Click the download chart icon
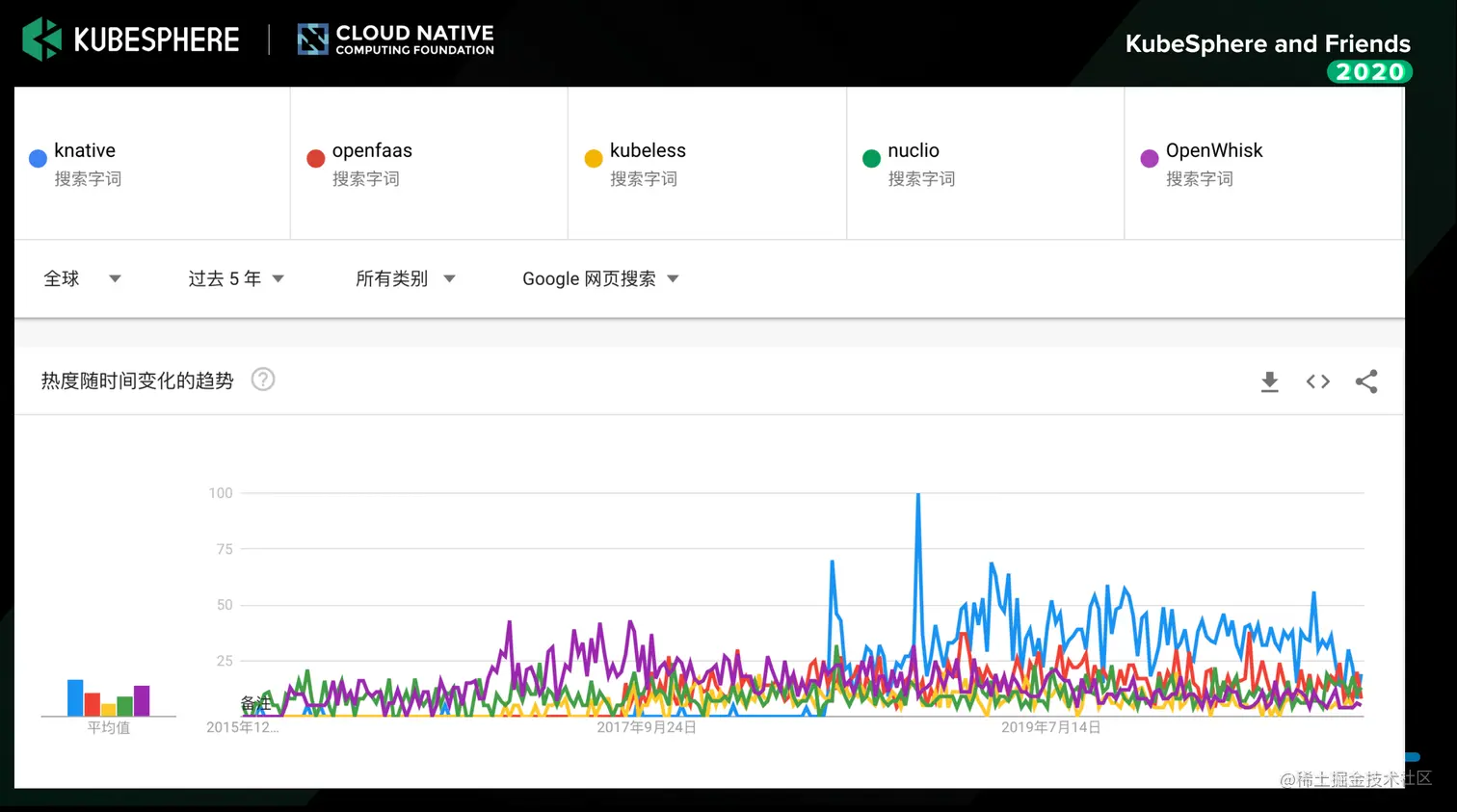The height and width of the screenshot is (812, 1457). [x=1269, y=381]
